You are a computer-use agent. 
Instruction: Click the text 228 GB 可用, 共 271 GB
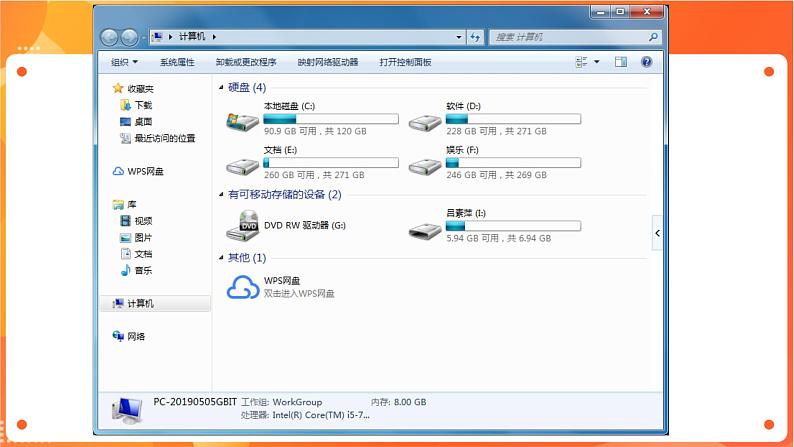pyautogui.click(x=496, y=131)
